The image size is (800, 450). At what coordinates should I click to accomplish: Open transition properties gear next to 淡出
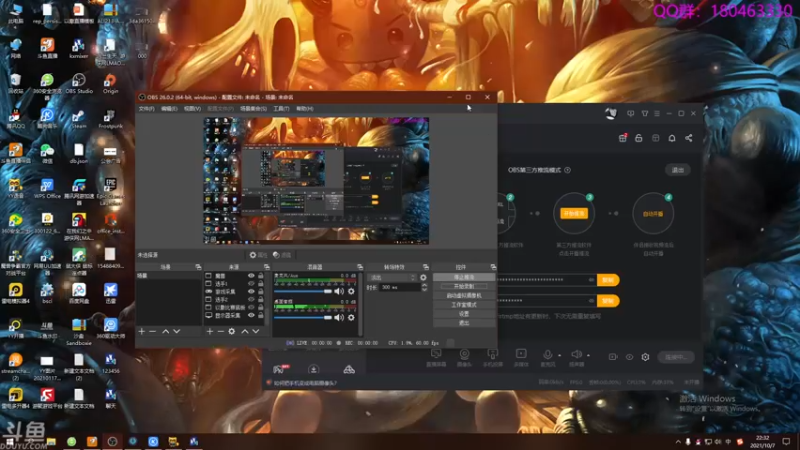click(x=423, y=278)
